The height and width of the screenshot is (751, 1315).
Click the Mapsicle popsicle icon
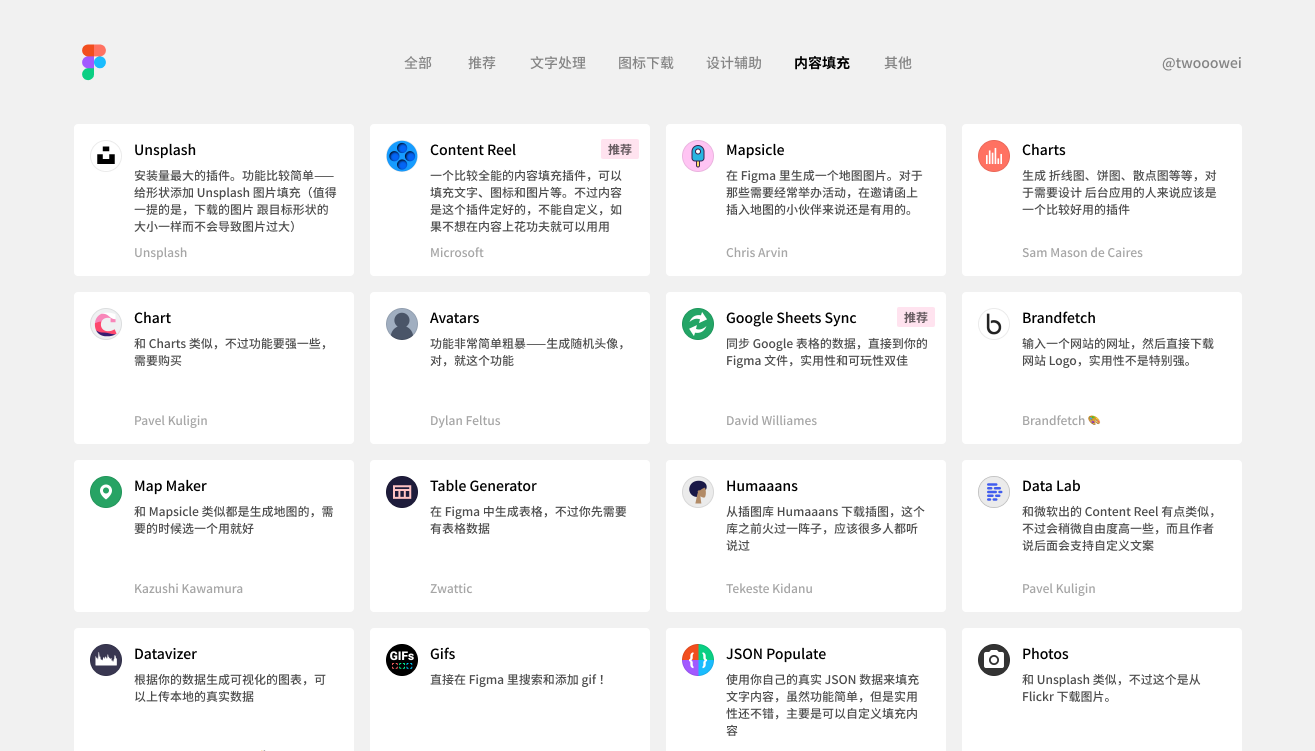698,156
